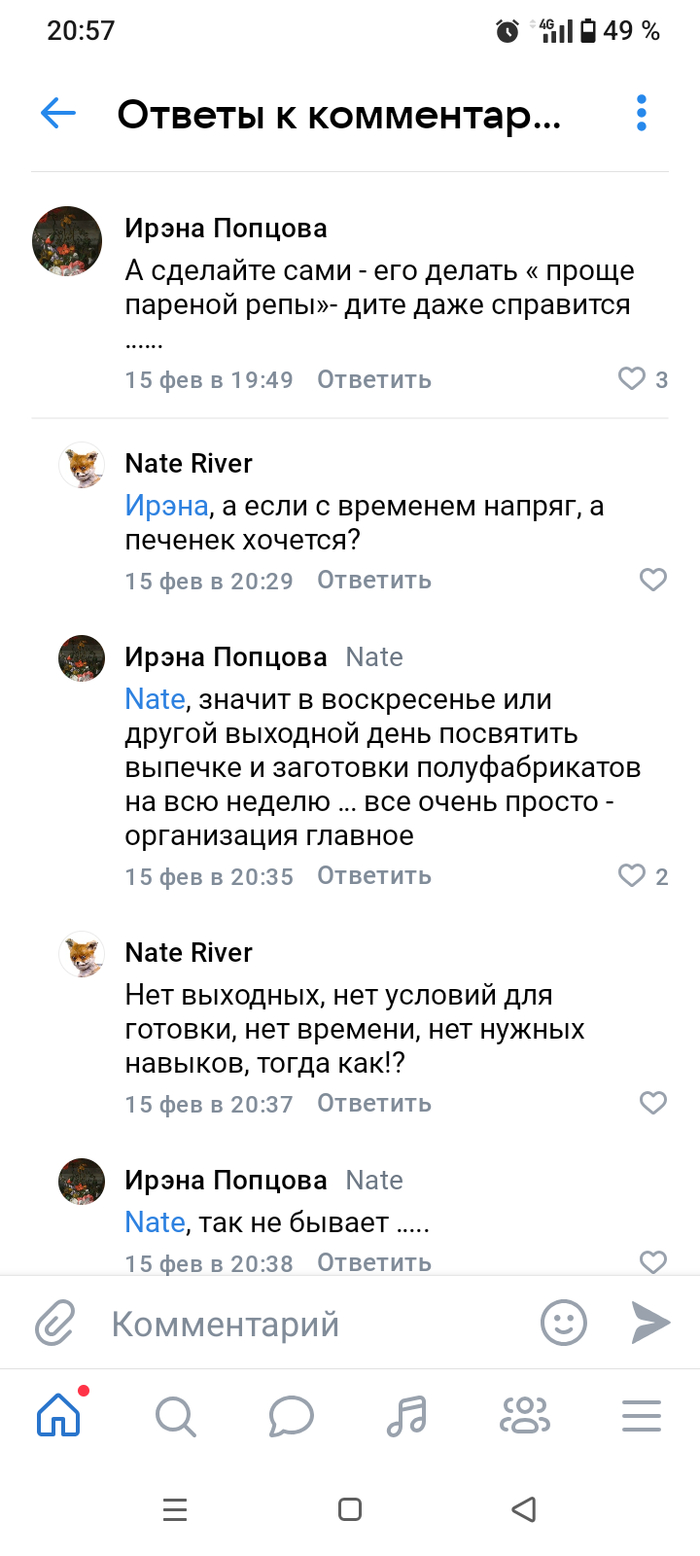Tap the back arrow in header
The height and width of the screenshot is (1556, 700).
point(58,114)
